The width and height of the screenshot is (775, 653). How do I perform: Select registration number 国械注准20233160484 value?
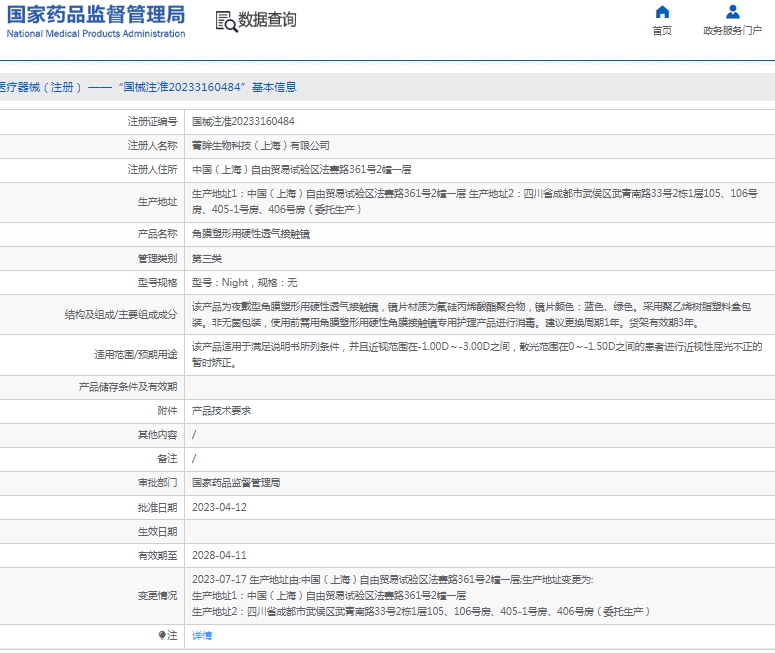pyautogui.click(x=243, y=121)
